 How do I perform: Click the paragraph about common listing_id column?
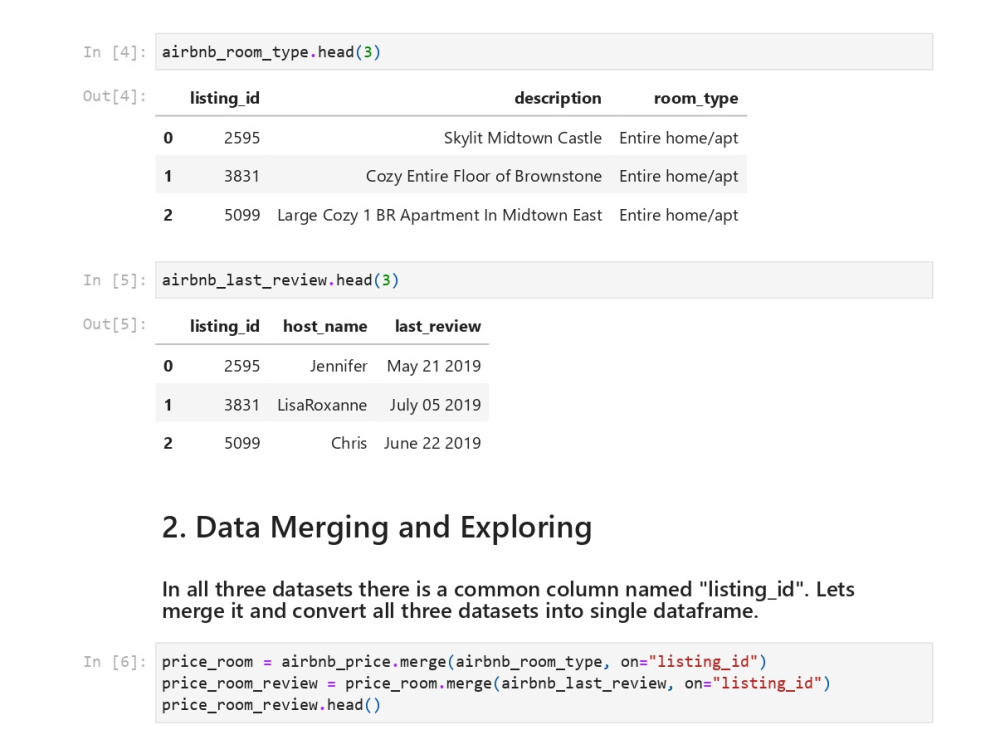coord(508,600)
